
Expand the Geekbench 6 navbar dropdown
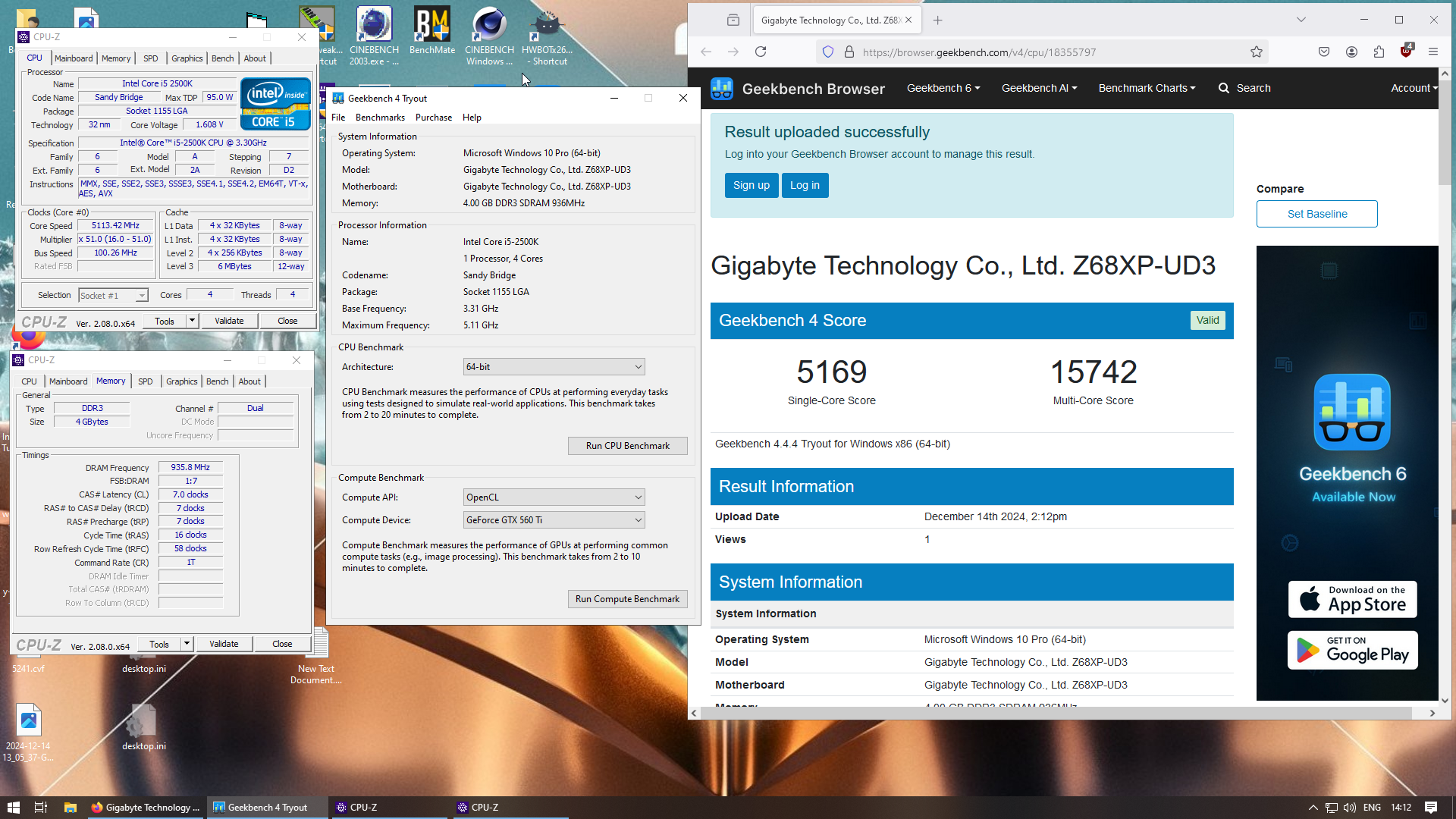click(943, 88)
